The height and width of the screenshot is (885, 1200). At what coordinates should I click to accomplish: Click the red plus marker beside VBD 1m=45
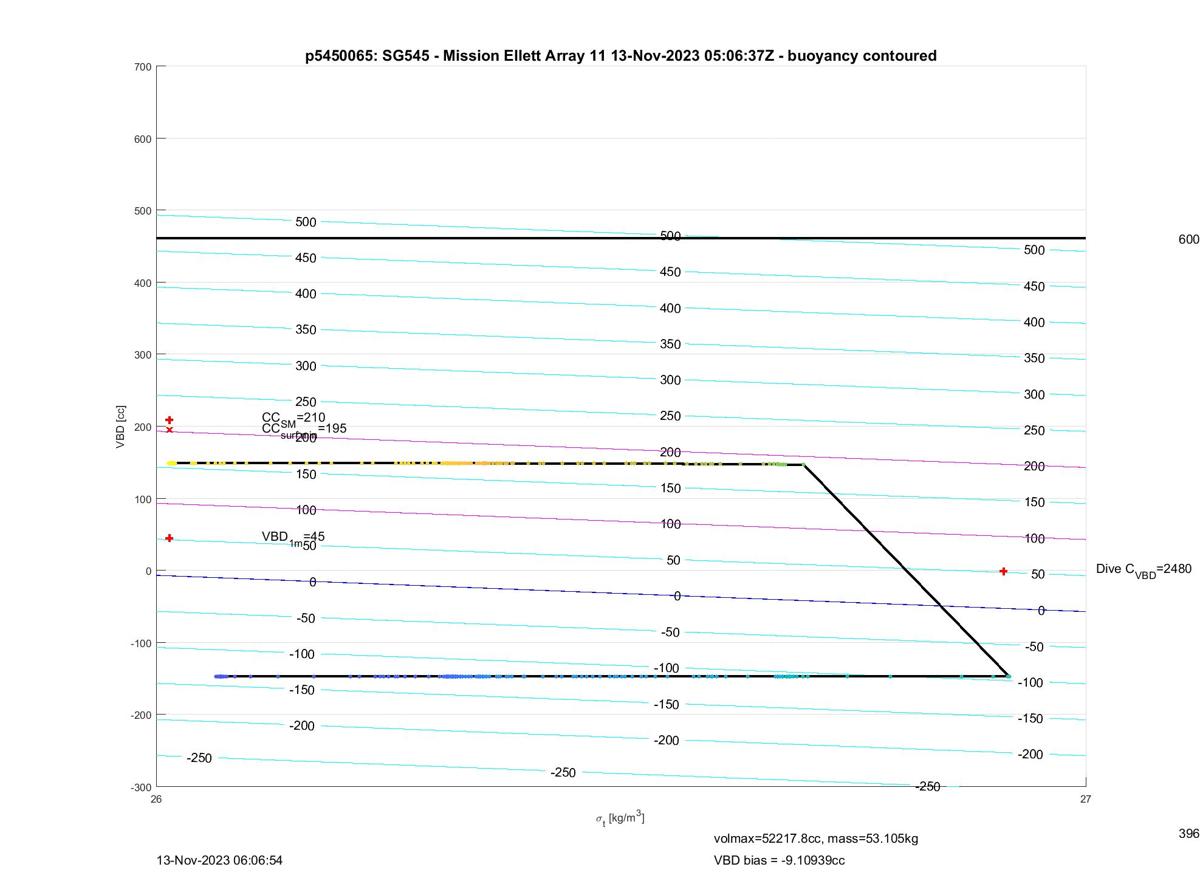169,538
